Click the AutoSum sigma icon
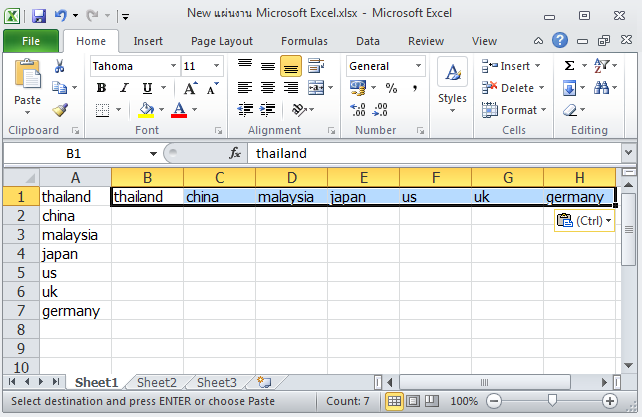 click(570, 66)
